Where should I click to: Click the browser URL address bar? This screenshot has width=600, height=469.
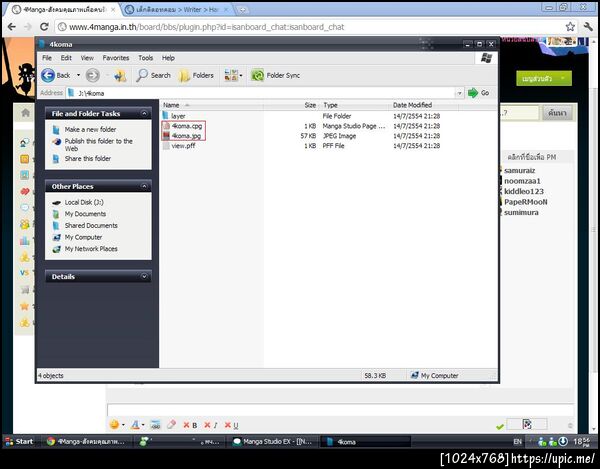tap(310, 27)
